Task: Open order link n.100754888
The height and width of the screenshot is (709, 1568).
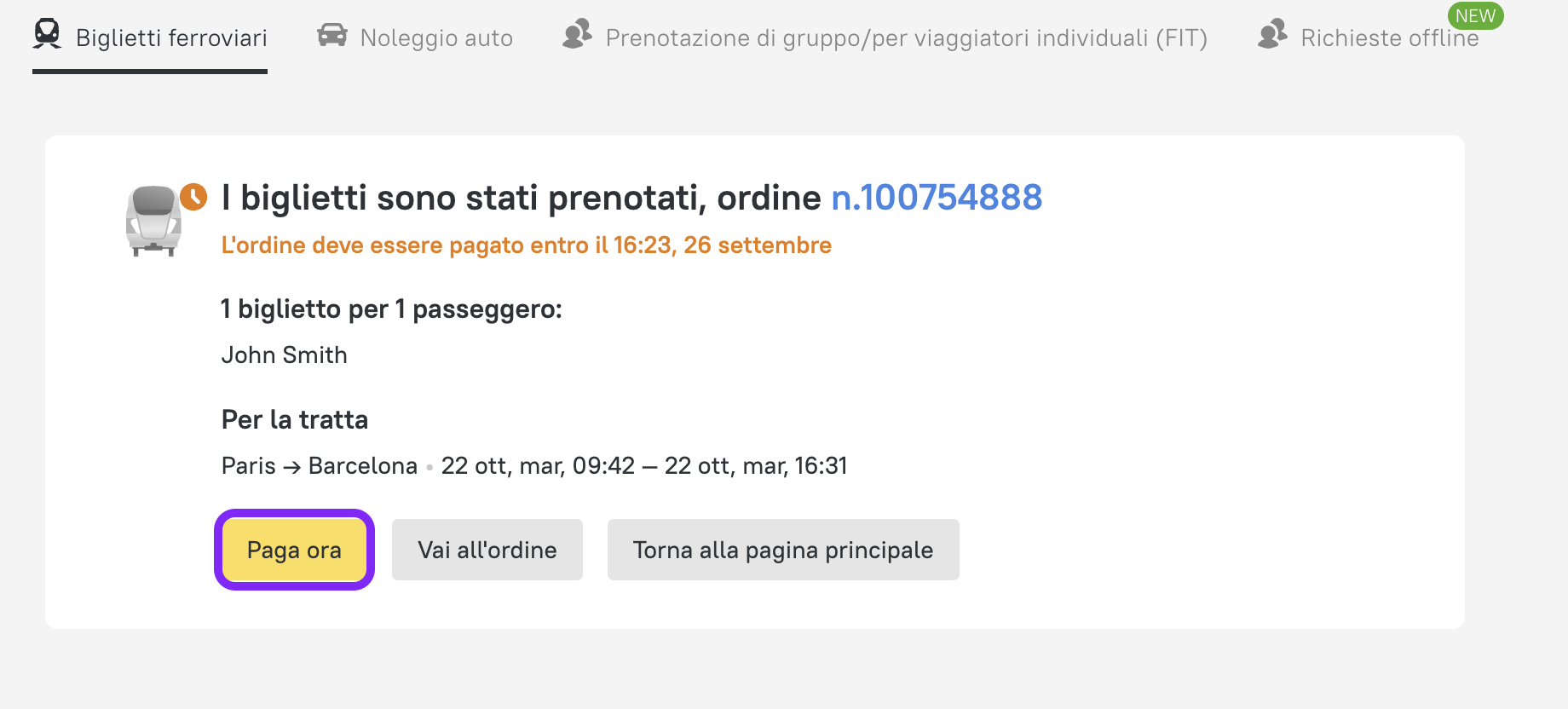Action: pos(936,198)
